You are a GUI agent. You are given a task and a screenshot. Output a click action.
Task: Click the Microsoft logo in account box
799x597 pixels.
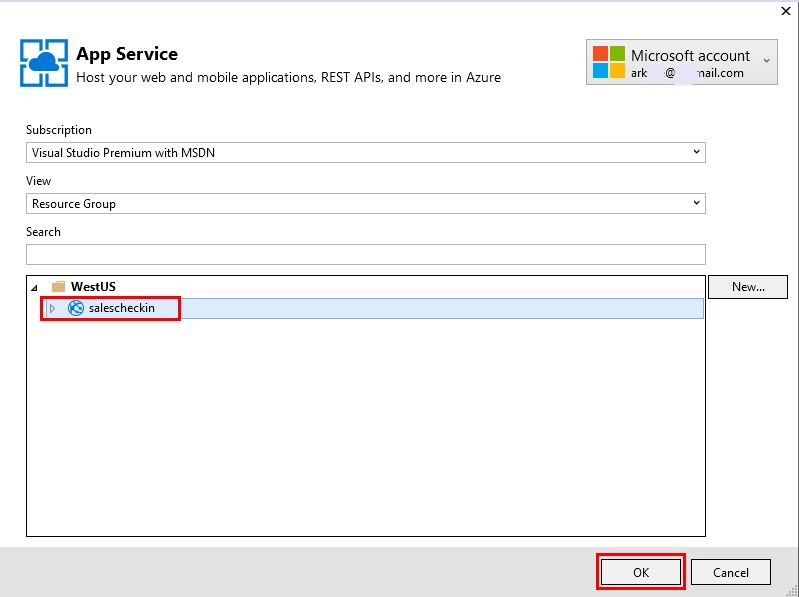(x=608, y=62)
